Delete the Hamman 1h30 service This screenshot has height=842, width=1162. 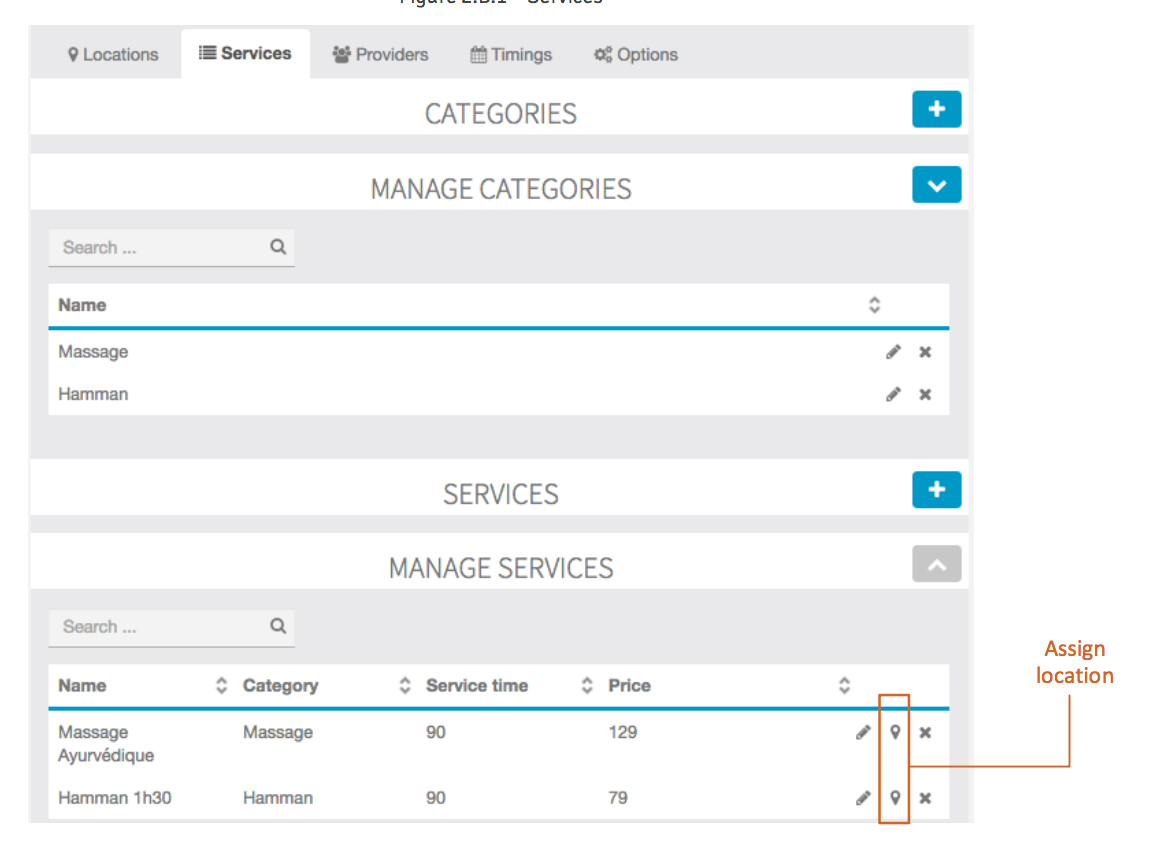click(x=925, y=798)
